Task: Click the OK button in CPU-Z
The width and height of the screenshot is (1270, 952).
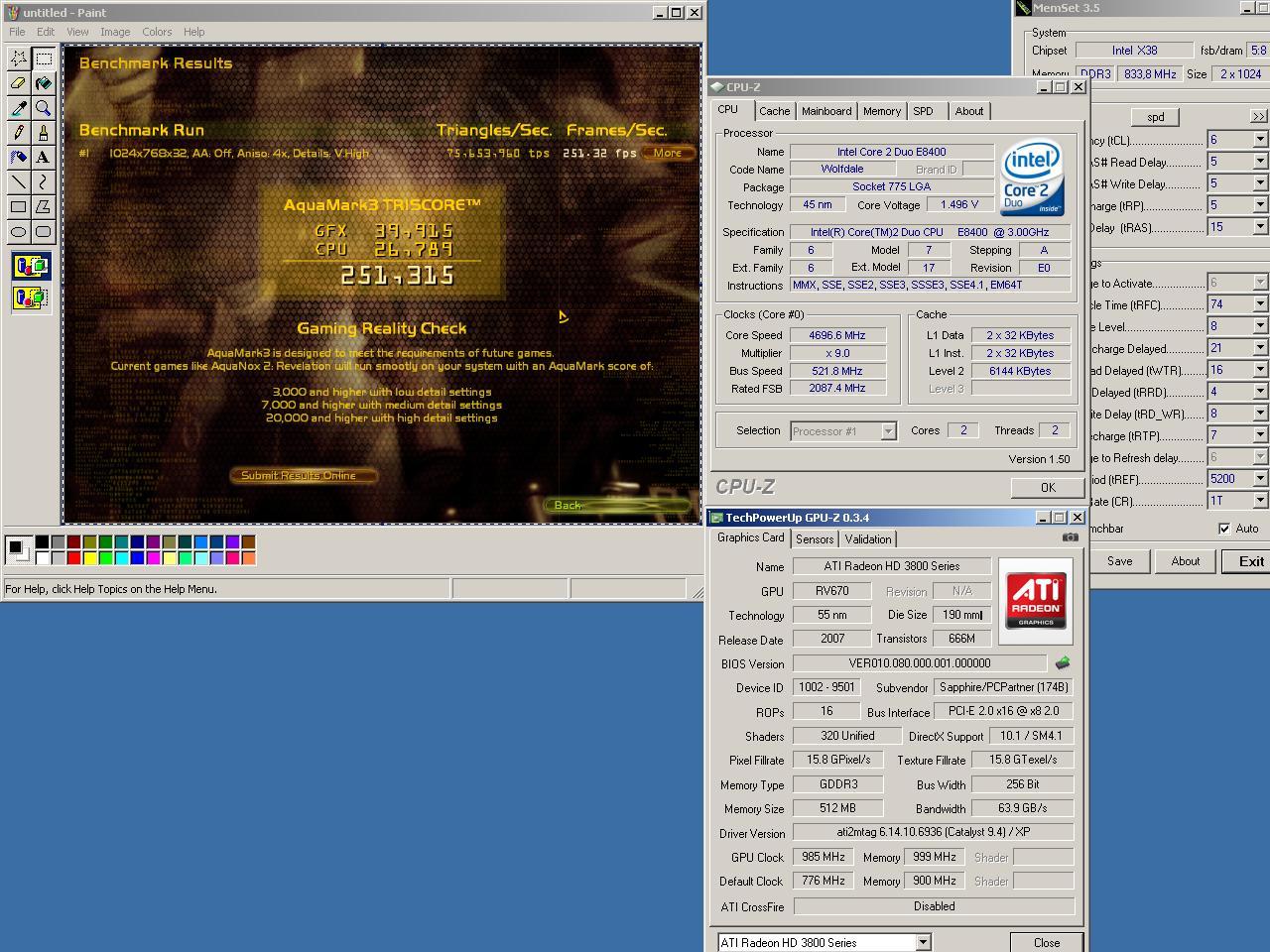Action: pos(1048,487)
